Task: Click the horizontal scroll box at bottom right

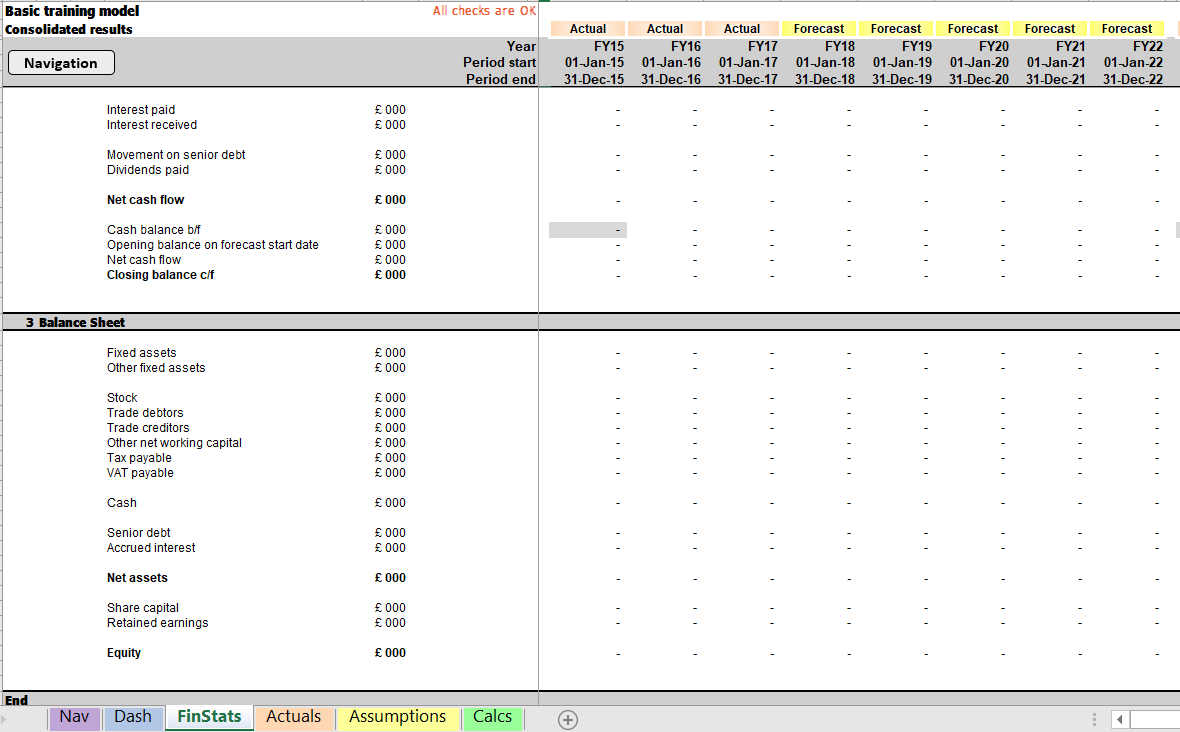Action: (1155, 719)
